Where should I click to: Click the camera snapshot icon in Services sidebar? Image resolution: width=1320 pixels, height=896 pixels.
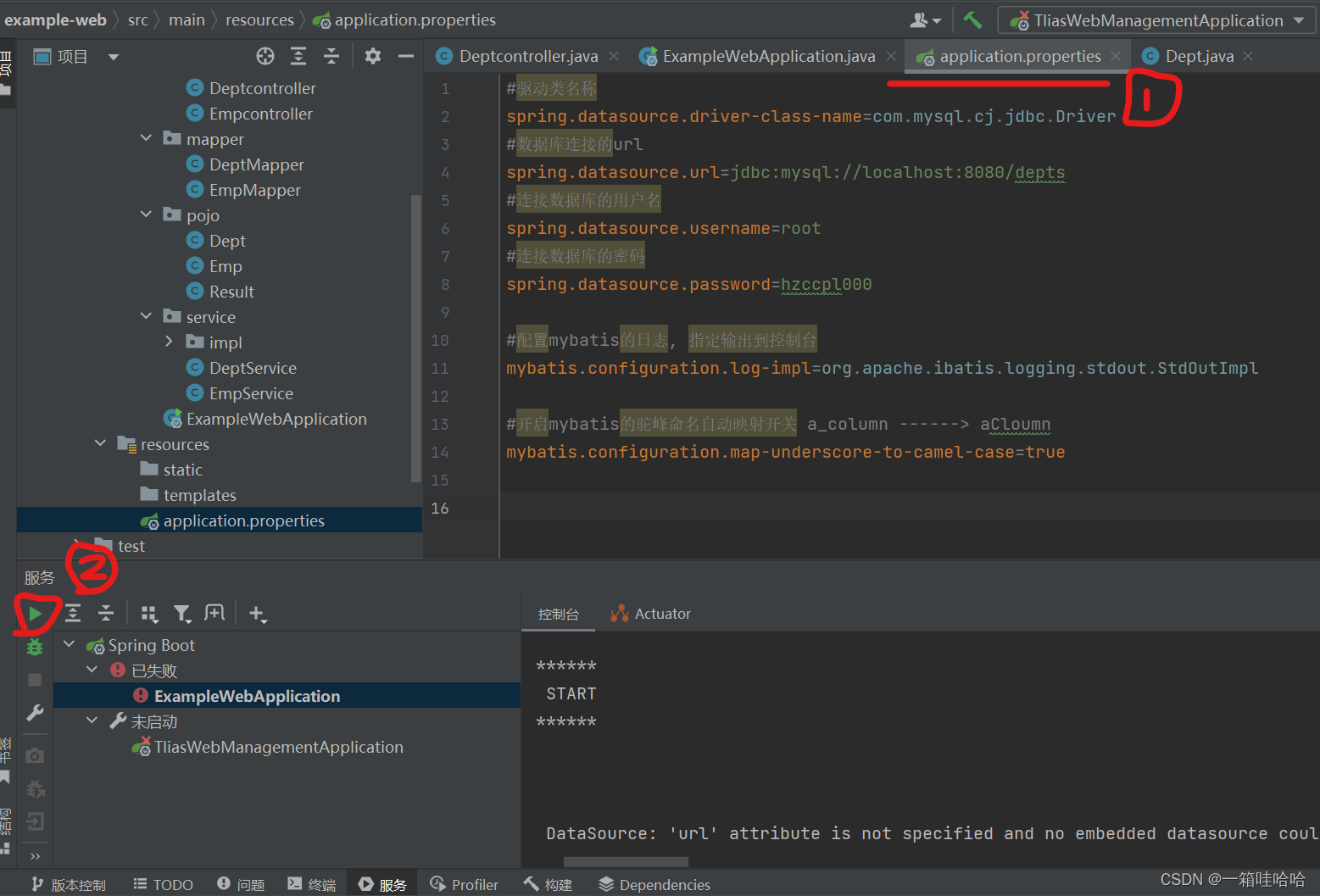pos(34,754)
